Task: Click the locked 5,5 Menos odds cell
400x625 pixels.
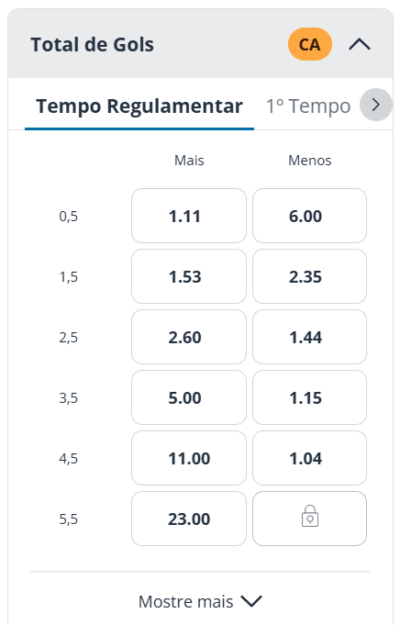Action: coord(310,518)
